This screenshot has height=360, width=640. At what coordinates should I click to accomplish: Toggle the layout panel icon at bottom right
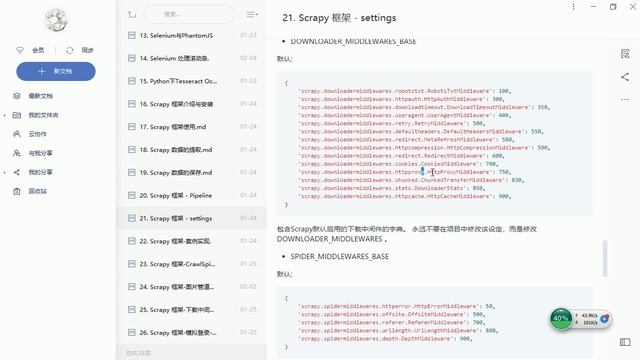click(x=625, y=342)
